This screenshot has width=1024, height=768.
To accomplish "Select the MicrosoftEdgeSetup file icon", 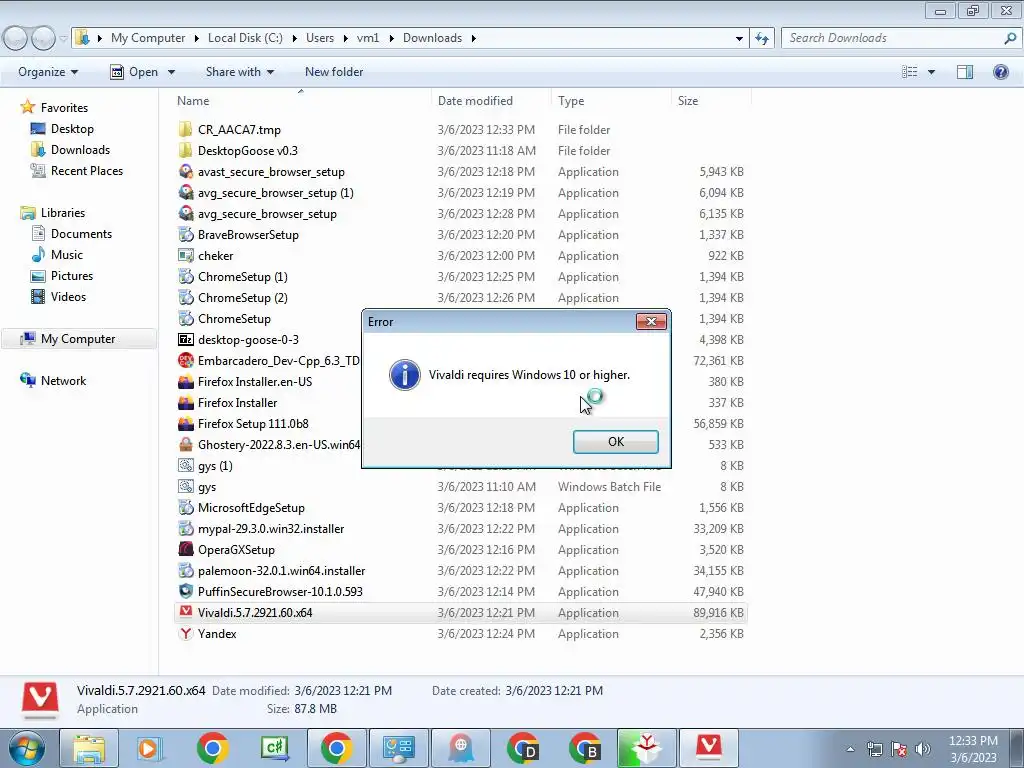I will (x=186, y=507).
